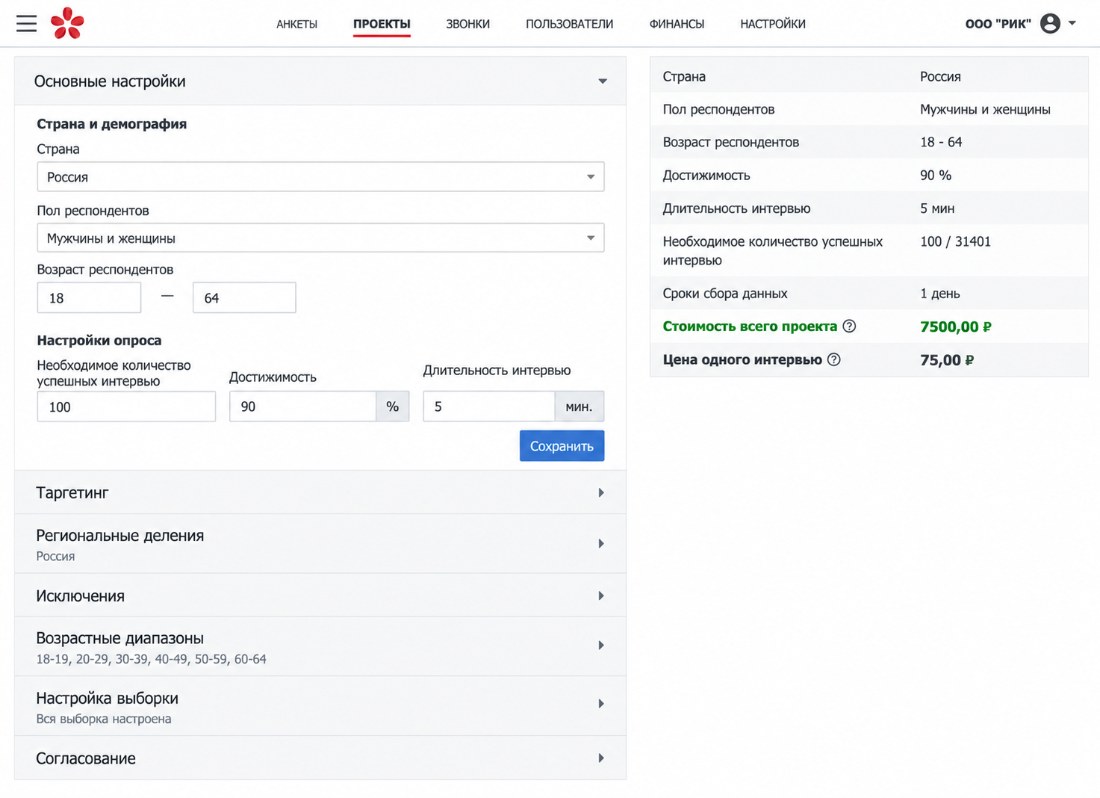Select the Проекты tab
This screenshot has height=798, width=1100.
tap(382, 24)
